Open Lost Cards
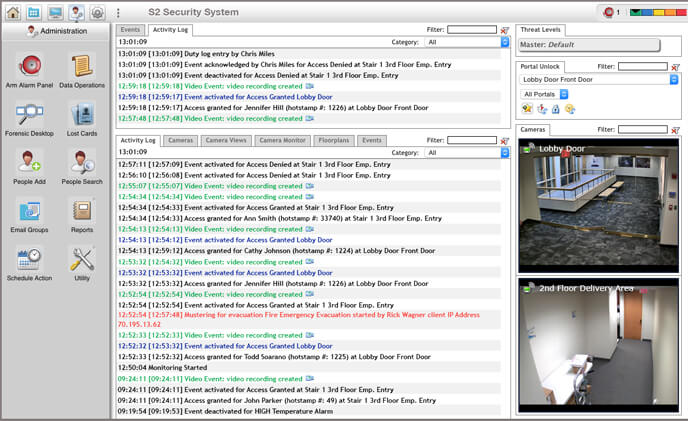 click(x=82, y=119)
